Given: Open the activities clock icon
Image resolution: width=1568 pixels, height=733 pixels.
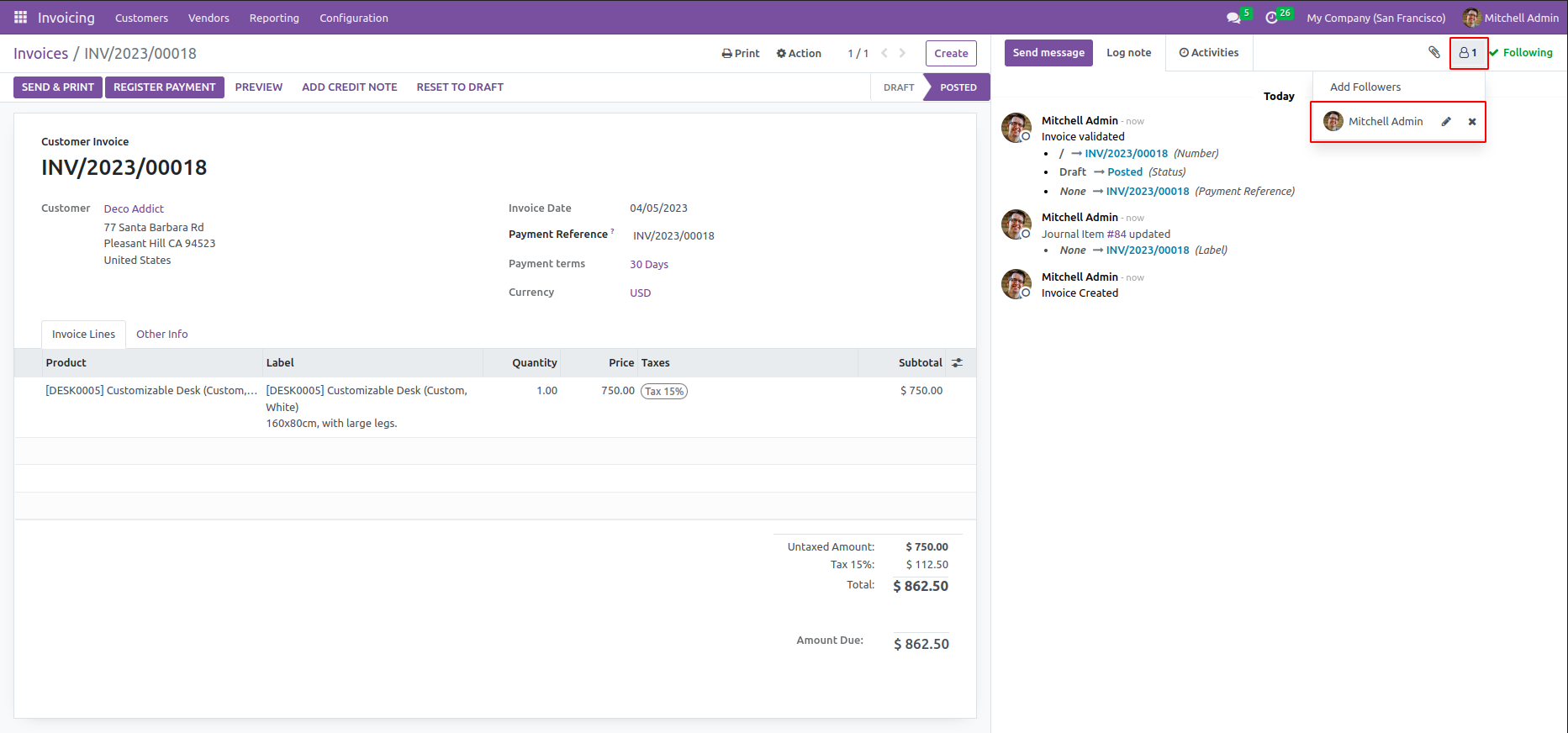Looking at the screenshot, I should [x=1271, y=18].
